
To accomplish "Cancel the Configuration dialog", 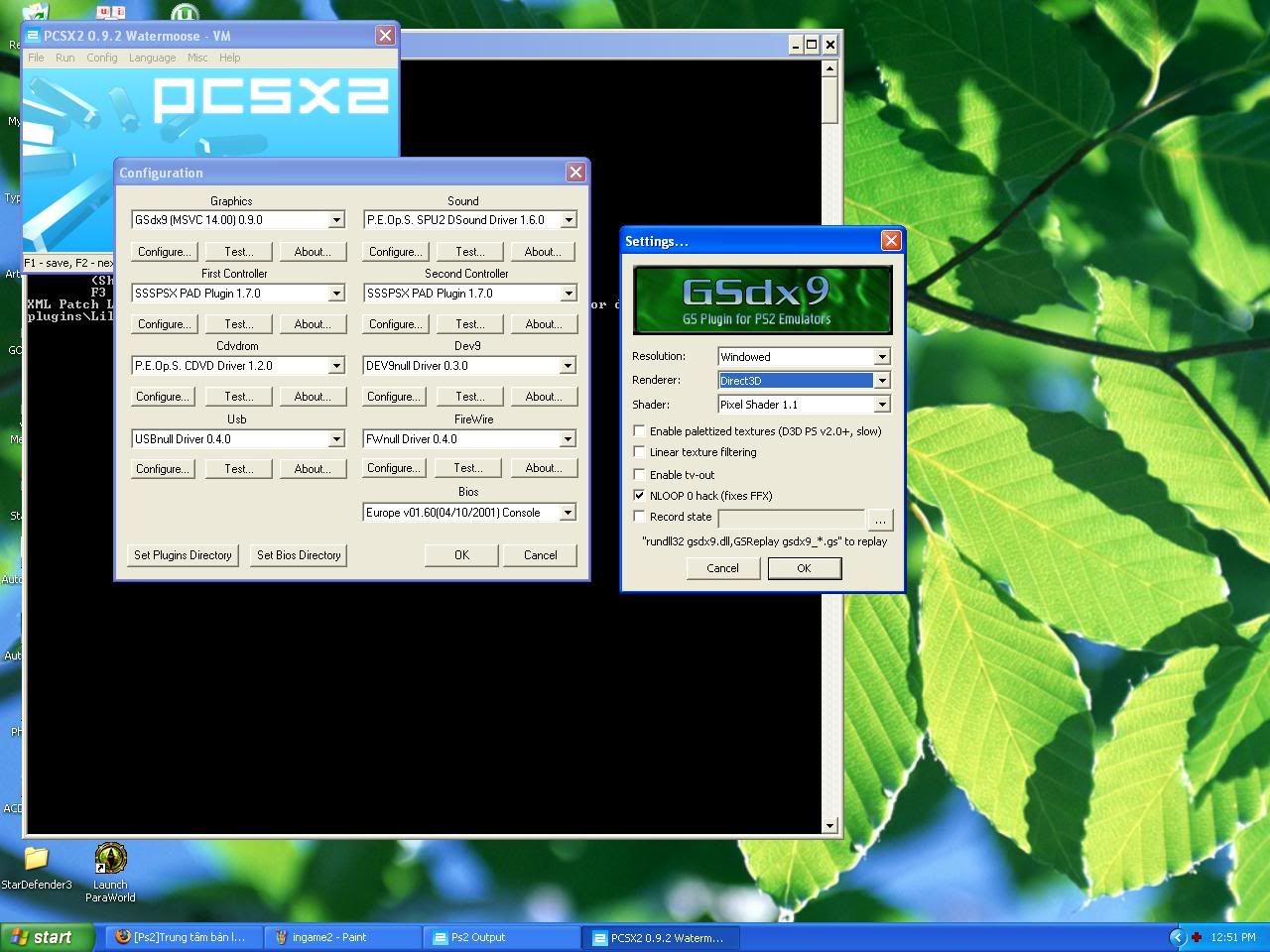I will pos(541,555).
